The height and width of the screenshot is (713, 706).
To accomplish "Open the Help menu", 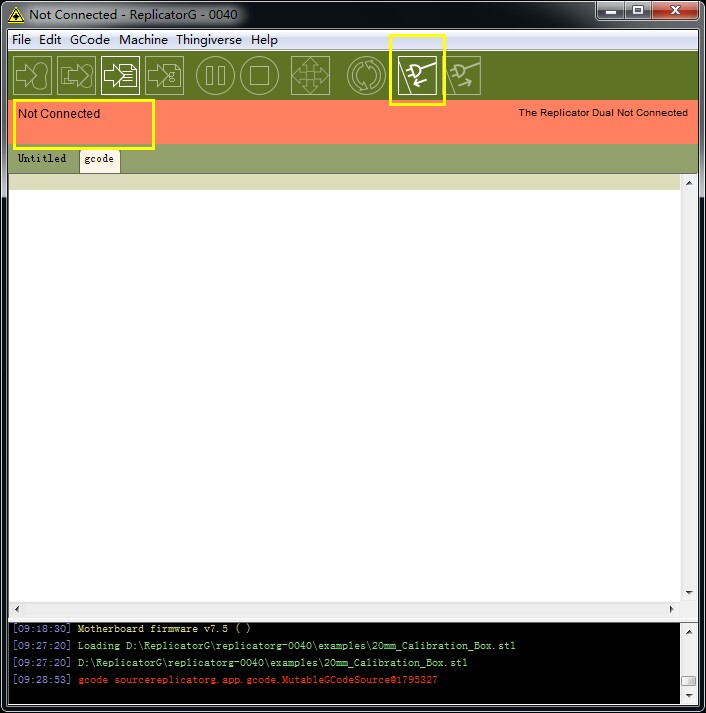I will coord(264,40).
